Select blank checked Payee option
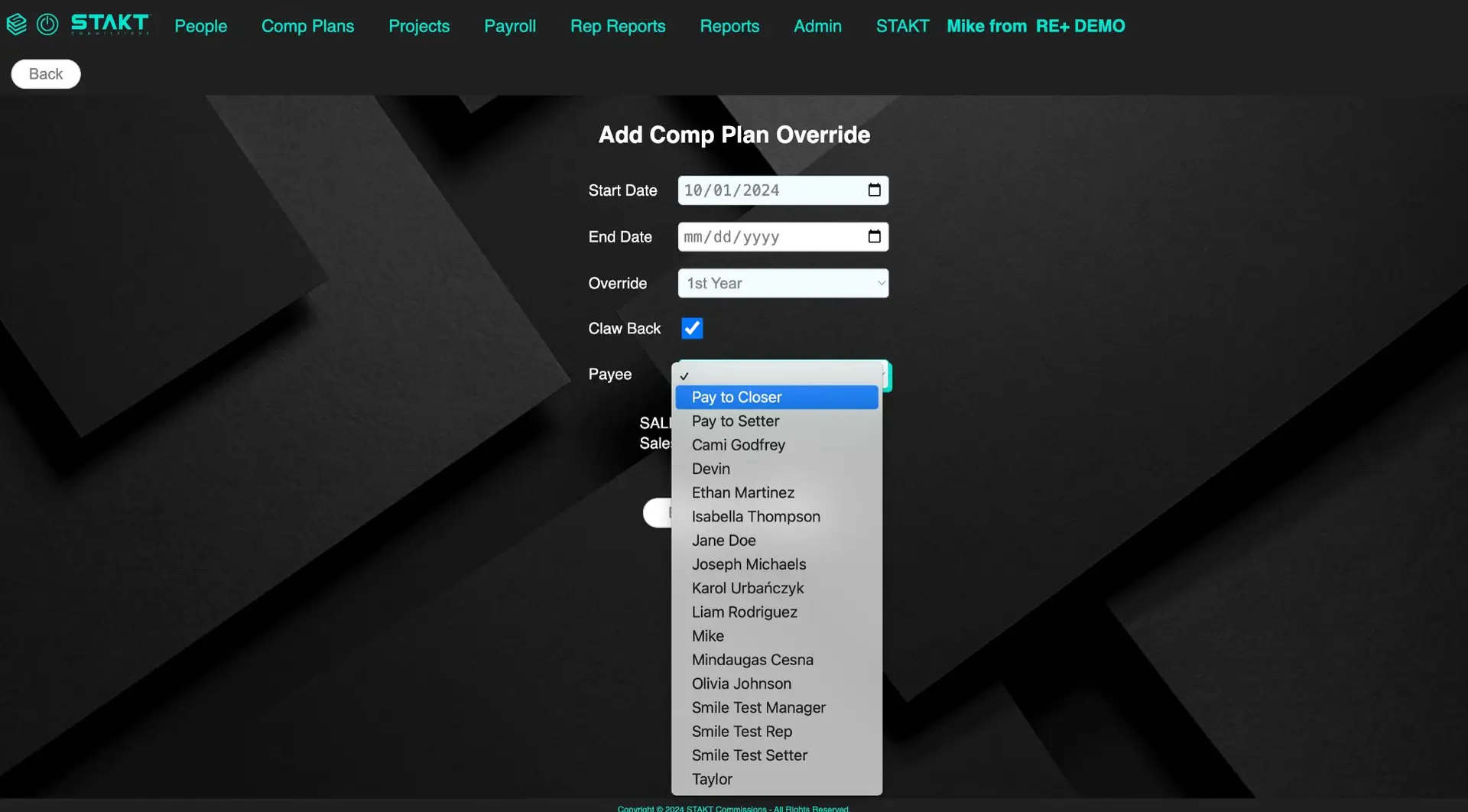The height and width of the screenshot is (812, 1468). (x=777, y=375)
